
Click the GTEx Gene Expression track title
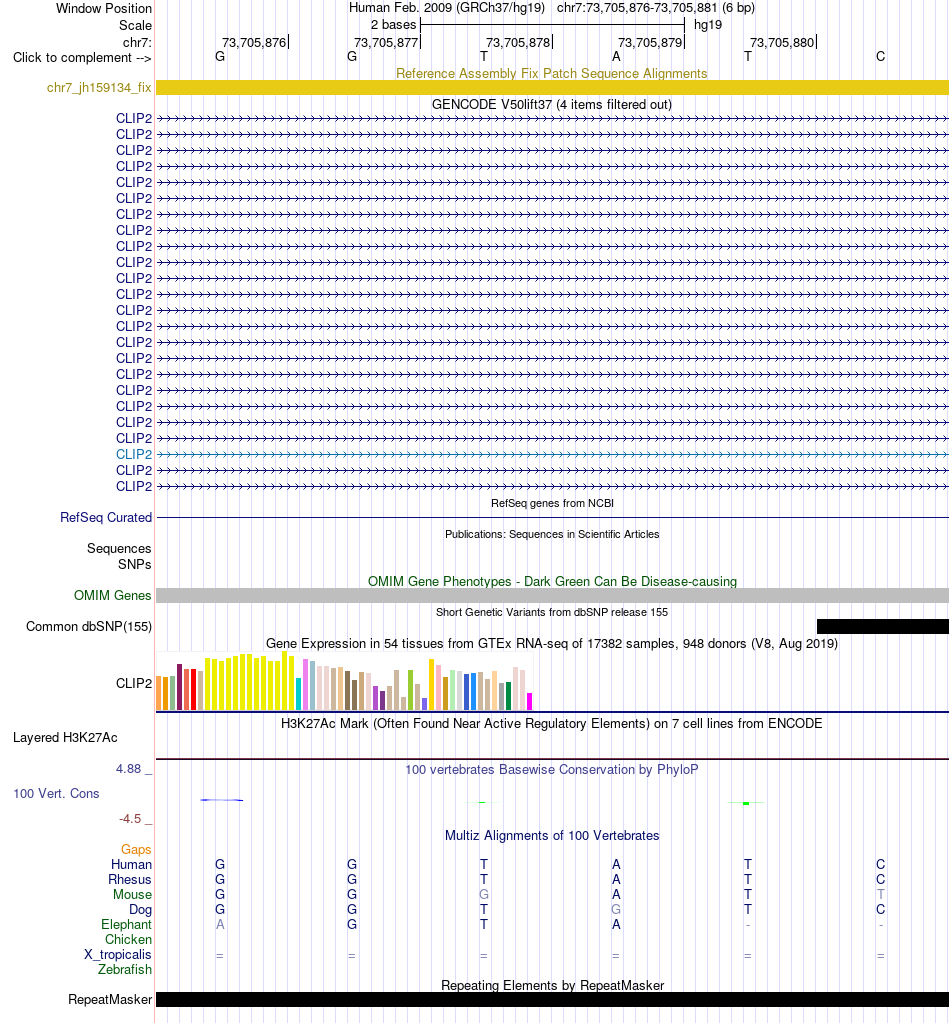pos(551,643)
